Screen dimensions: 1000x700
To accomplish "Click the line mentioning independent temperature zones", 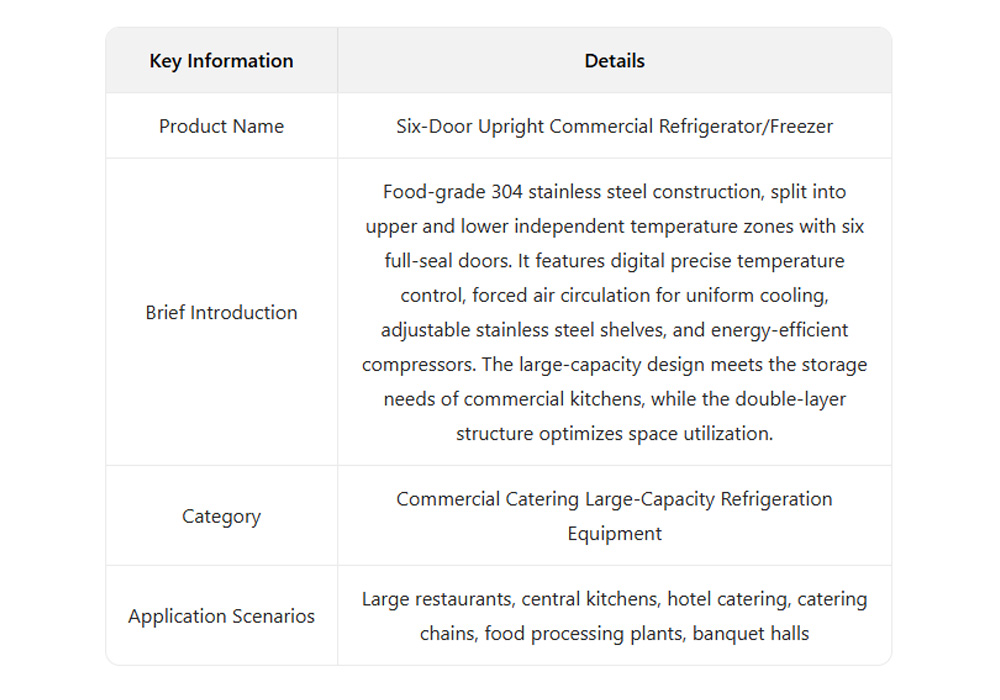I will click(x=614, y=227).
